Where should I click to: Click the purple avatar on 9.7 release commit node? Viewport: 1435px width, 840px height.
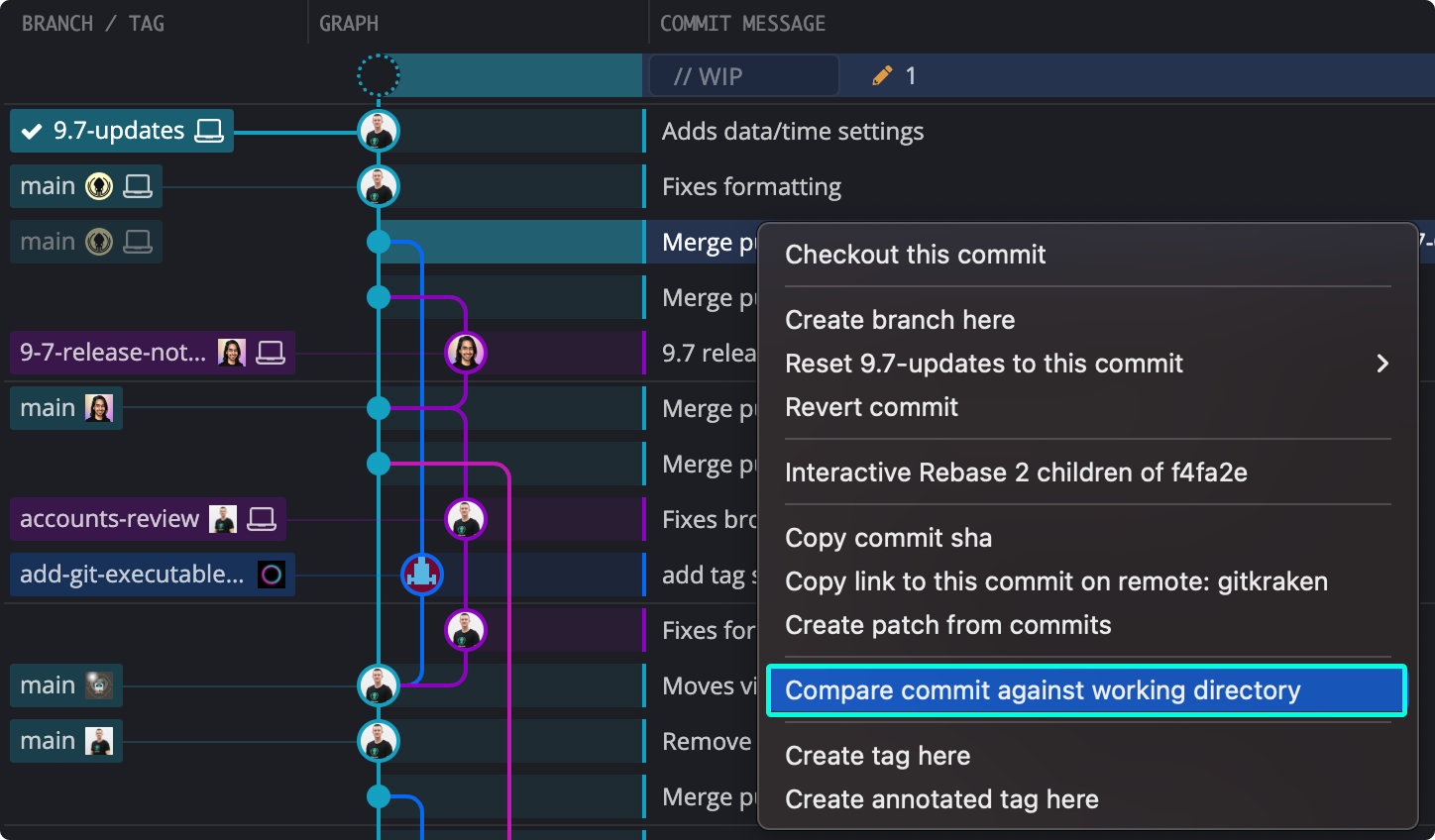[x=466, y=353]
